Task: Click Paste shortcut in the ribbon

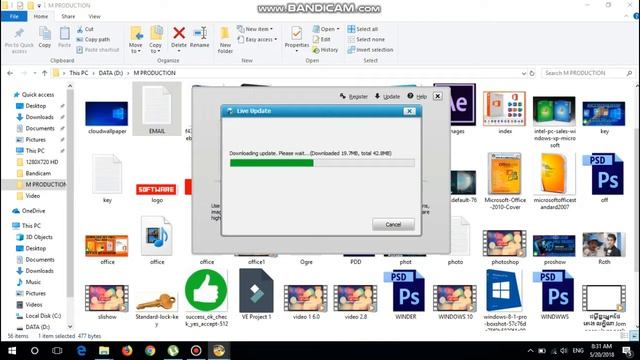Action: pyautogui.click(x=98, y=50)
